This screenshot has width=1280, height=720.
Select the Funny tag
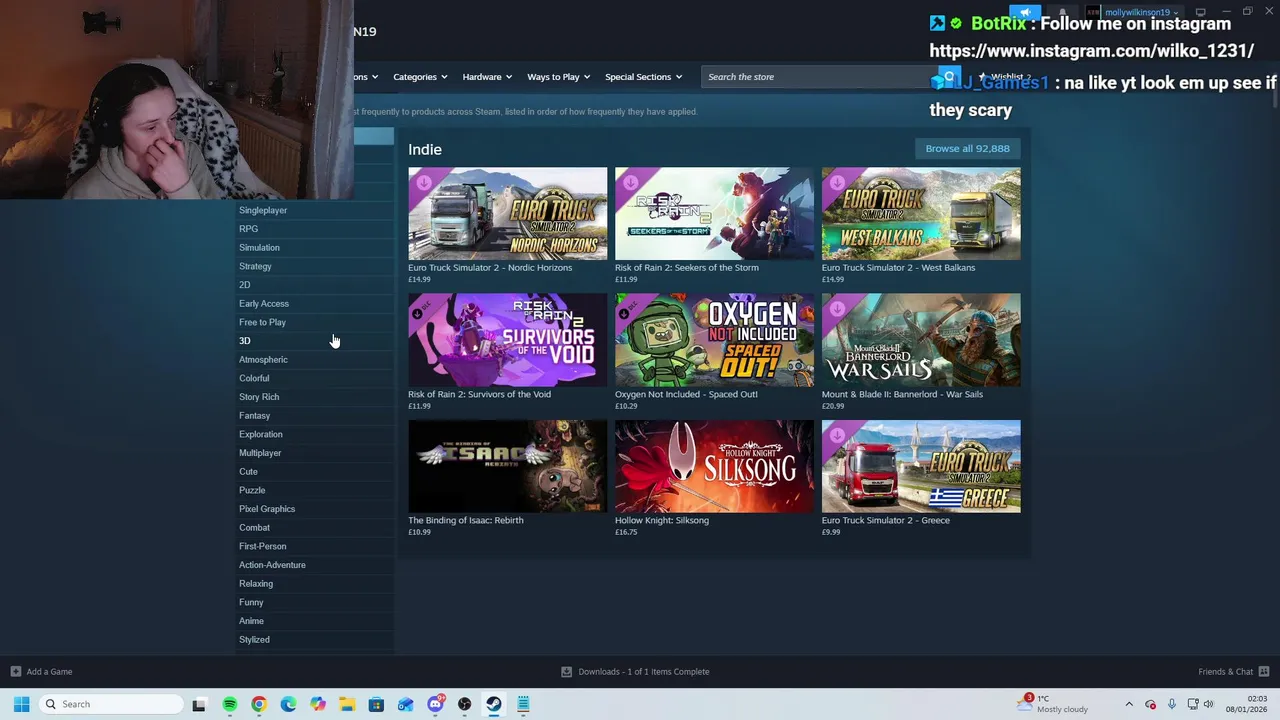pyautogui.click(x=314, y=602)
